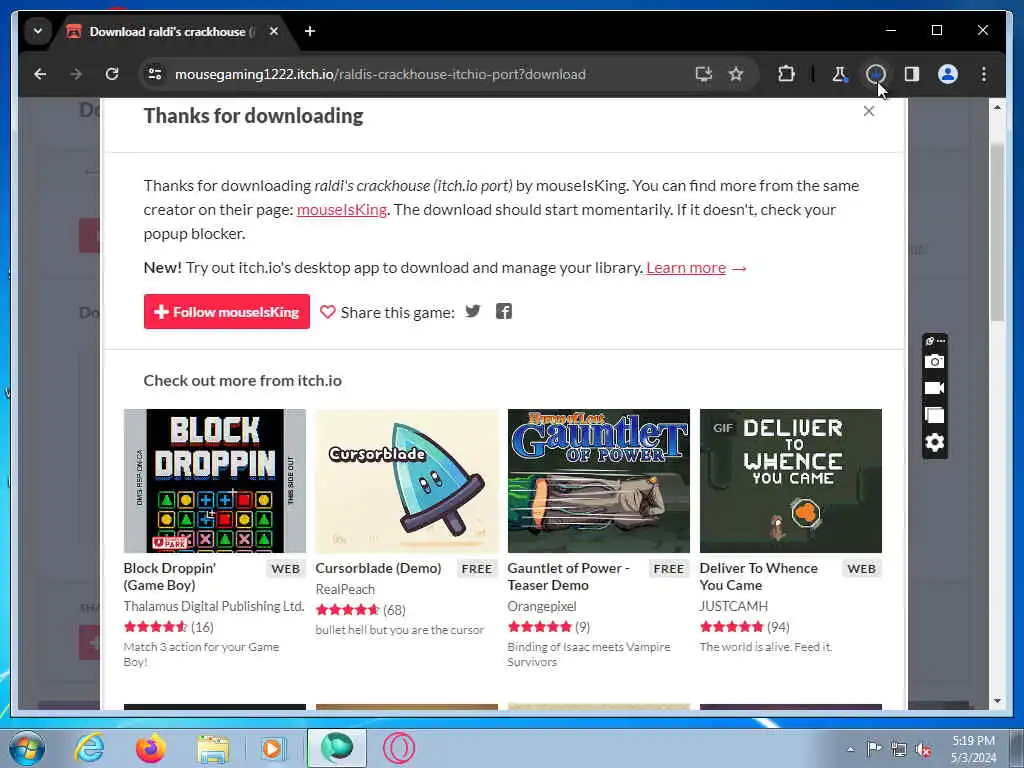1024x768 pixels.
Task: Click the page vertical scrollbar thumb
Action: tap(997, 232)
